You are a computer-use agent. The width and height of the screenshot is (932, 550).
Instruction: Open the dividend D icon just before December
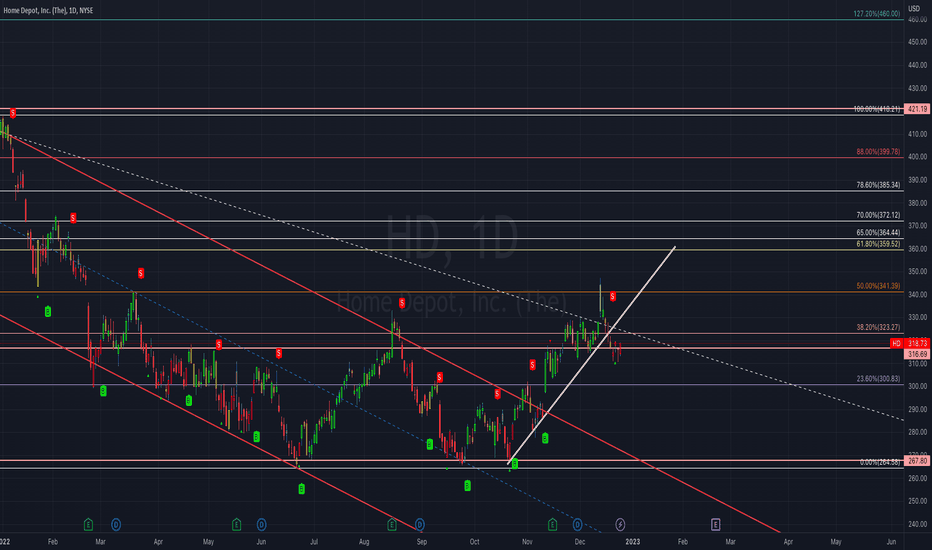(x=577, y=524)
